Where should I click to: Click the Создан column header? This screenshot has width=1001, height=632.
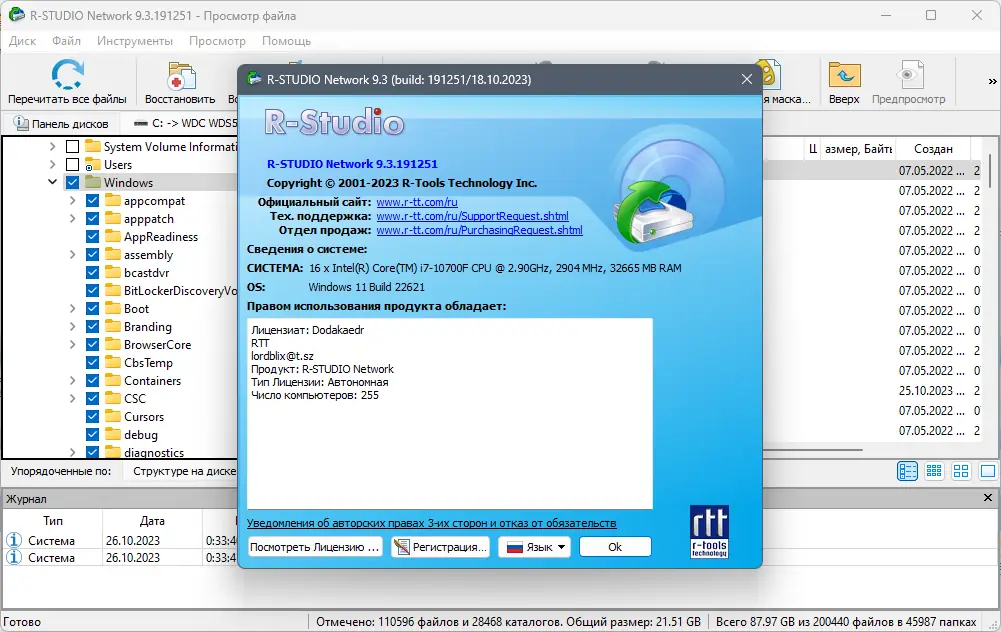click(x=933, y=149)
